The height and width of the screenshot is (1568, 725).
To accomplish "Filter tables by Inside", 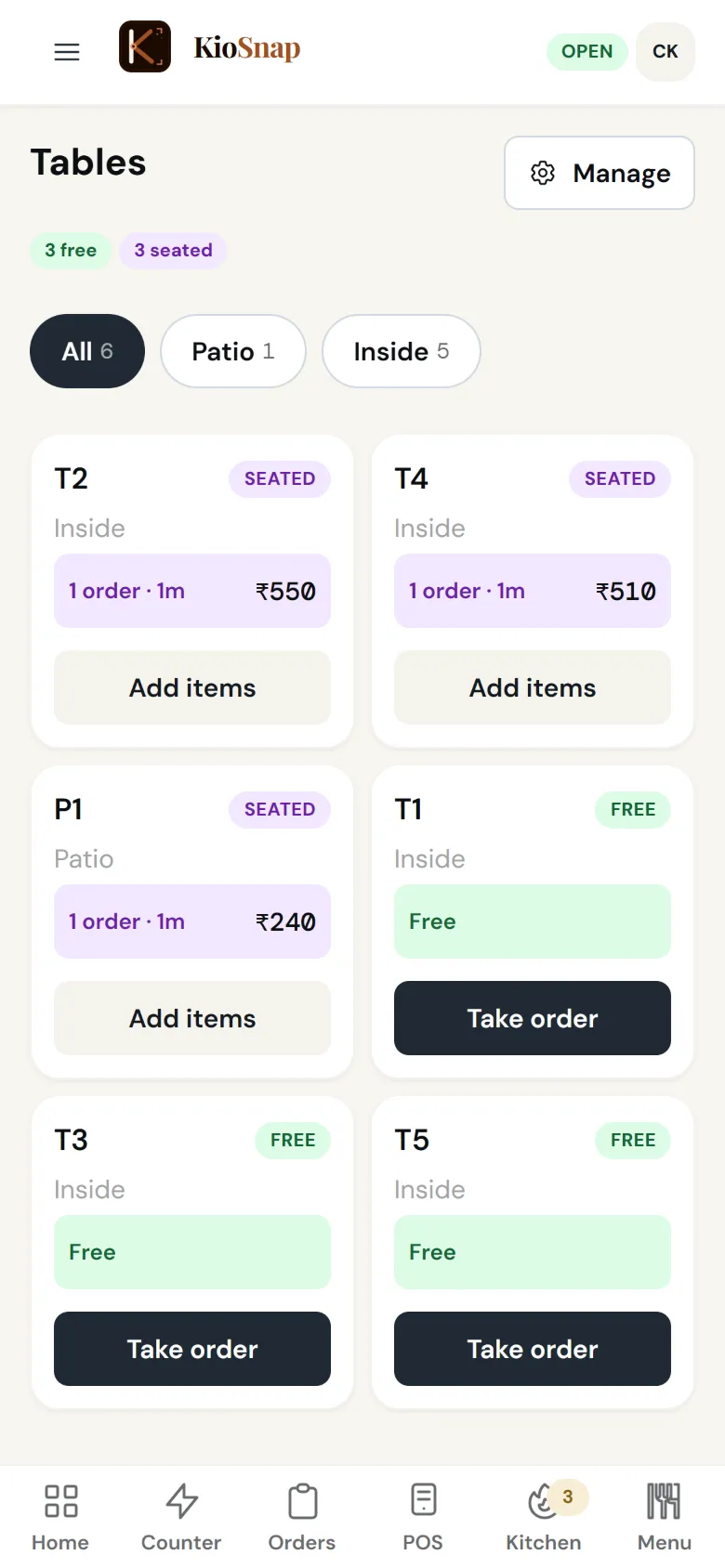I will pyautogui.click(x=402, y=351).
